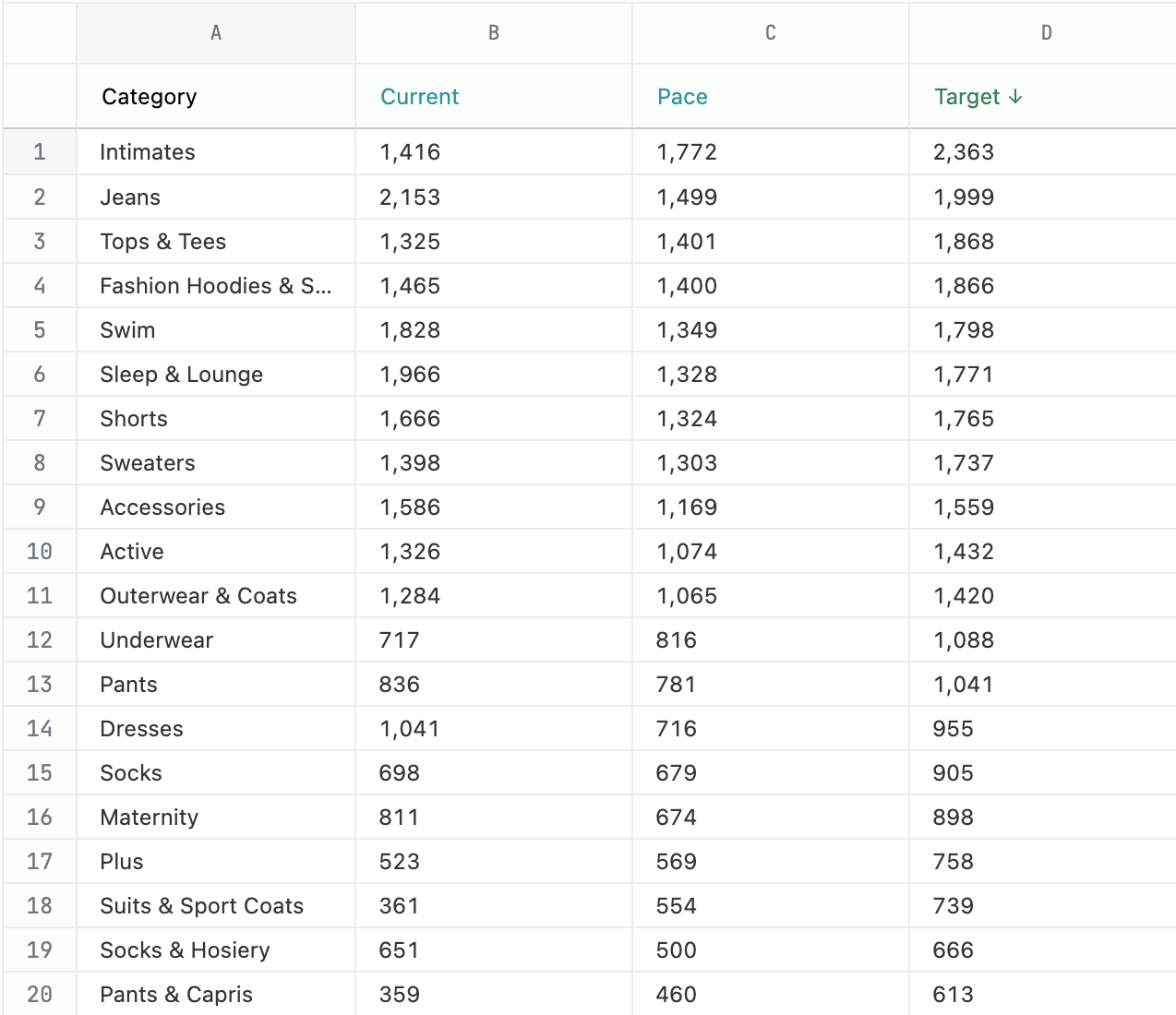
Task: Click the Maternity Current value 811
Action: click(399, 818)
